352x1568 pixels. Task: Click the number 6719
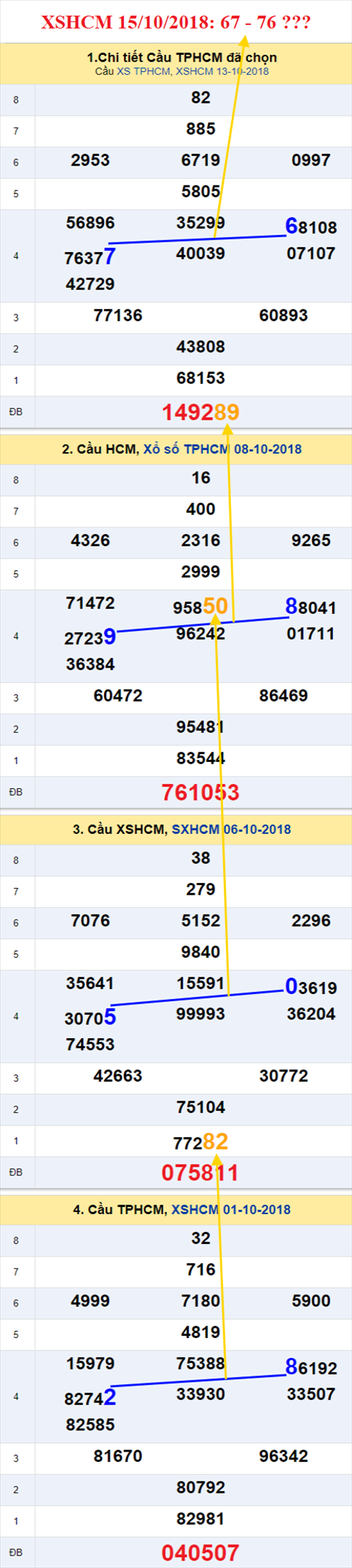[200, 160]
